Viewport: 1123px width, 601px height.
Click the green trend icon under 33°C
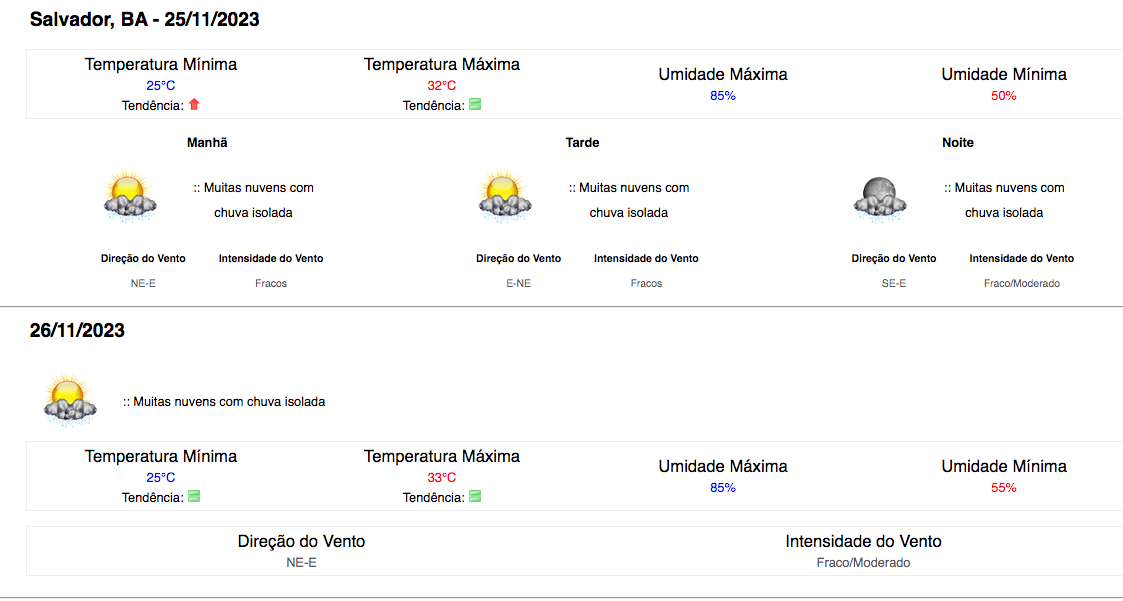(475, 496)
